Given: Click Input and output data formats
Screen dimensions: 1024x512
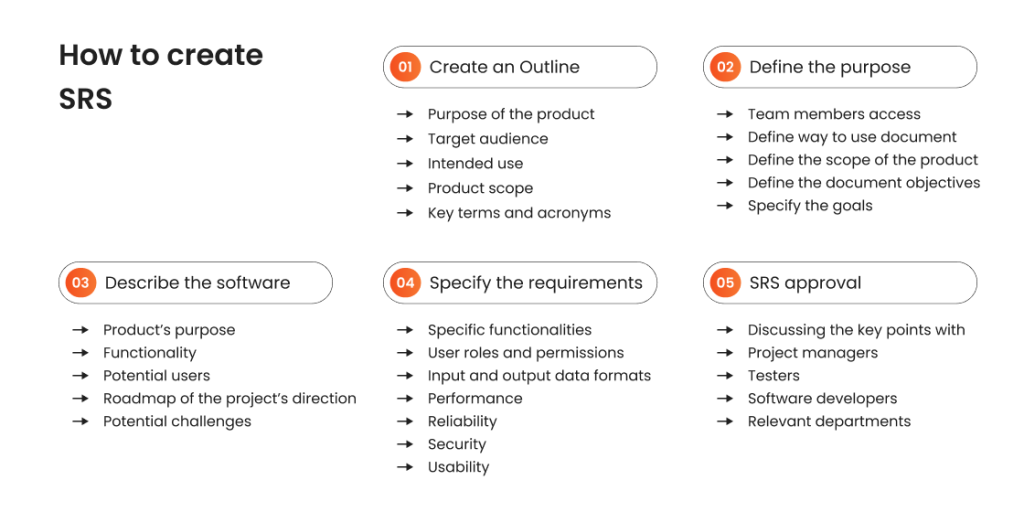Looking at the screenshot, I should 539,376.
